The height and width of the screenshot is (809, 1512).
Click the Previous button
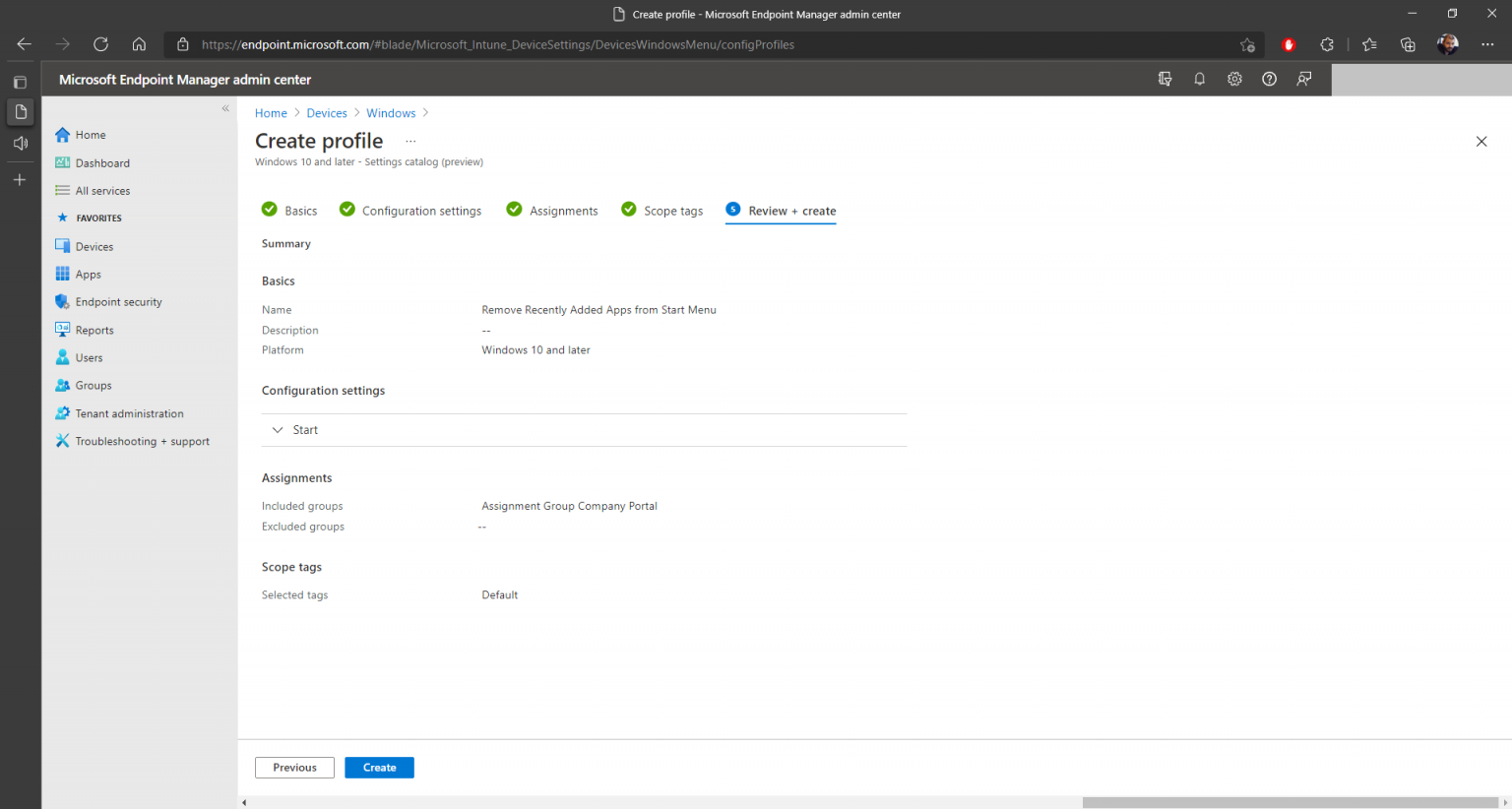[x=294, y=768]
